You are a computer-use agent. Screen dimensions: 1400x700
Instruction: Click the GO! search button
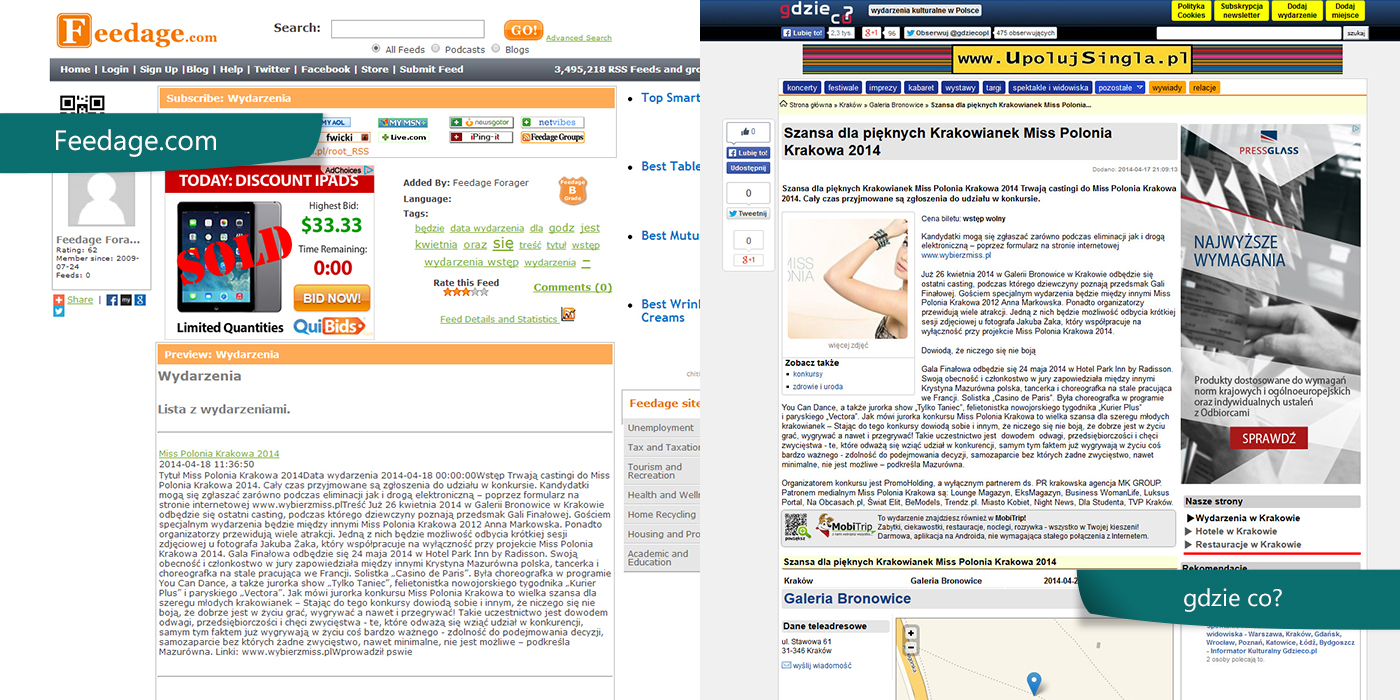[x=523, y=30]
